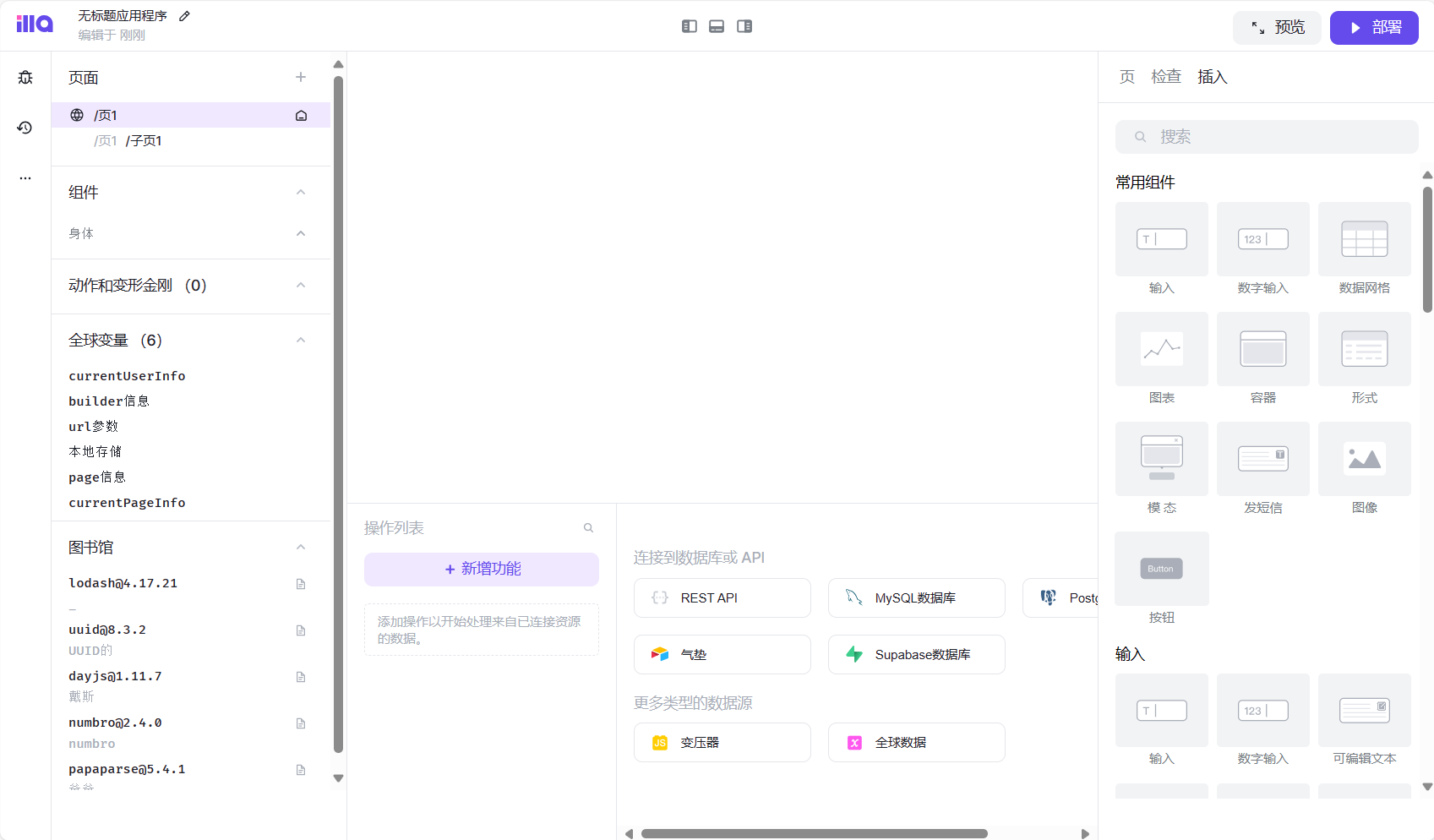Toggle the right panel visibility
1434x840 pixels.
coord(744,26)
